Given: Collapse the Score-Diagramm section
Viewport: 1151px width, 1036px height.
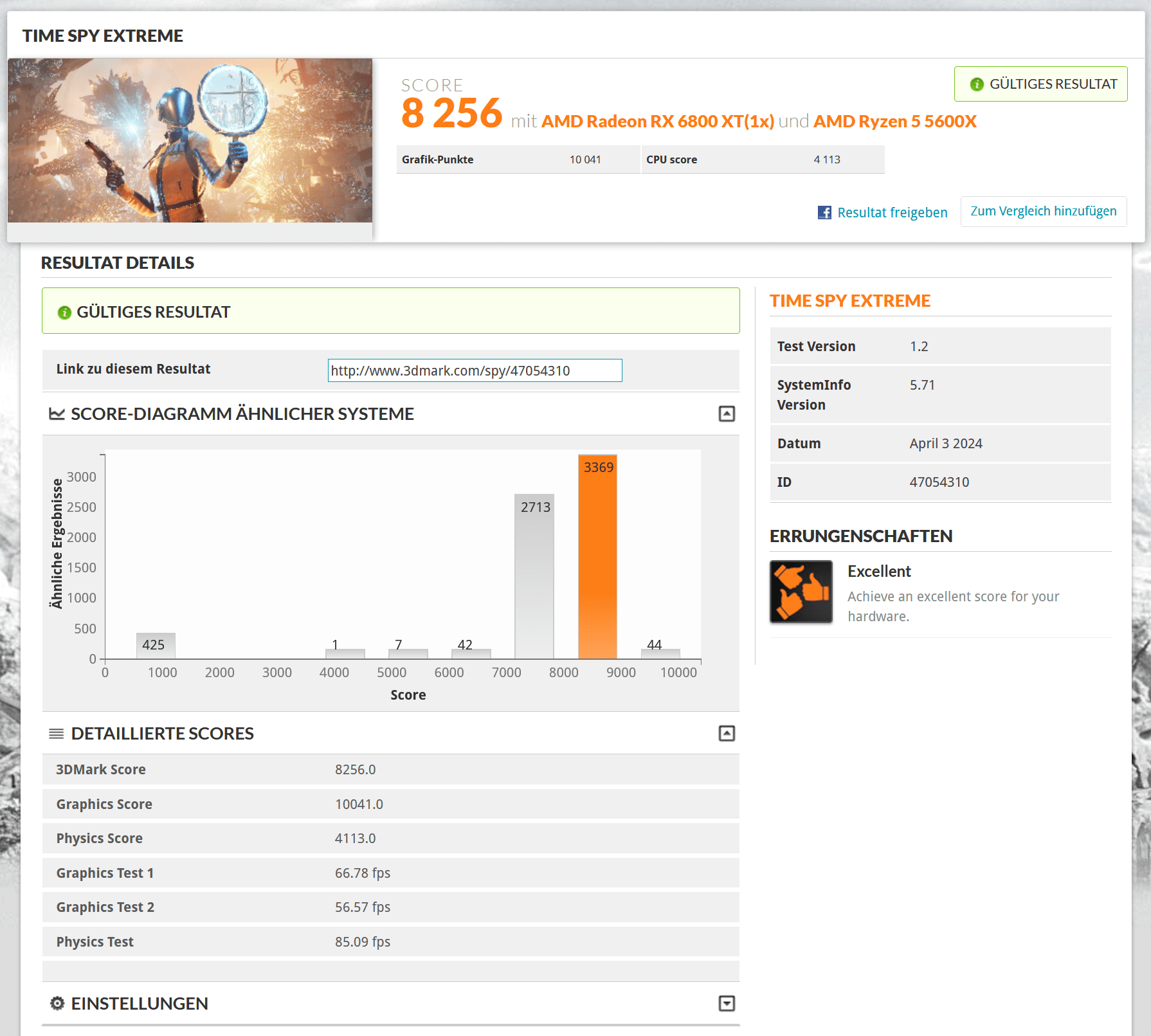Looking at the screenshot, I should pos(727,413).
